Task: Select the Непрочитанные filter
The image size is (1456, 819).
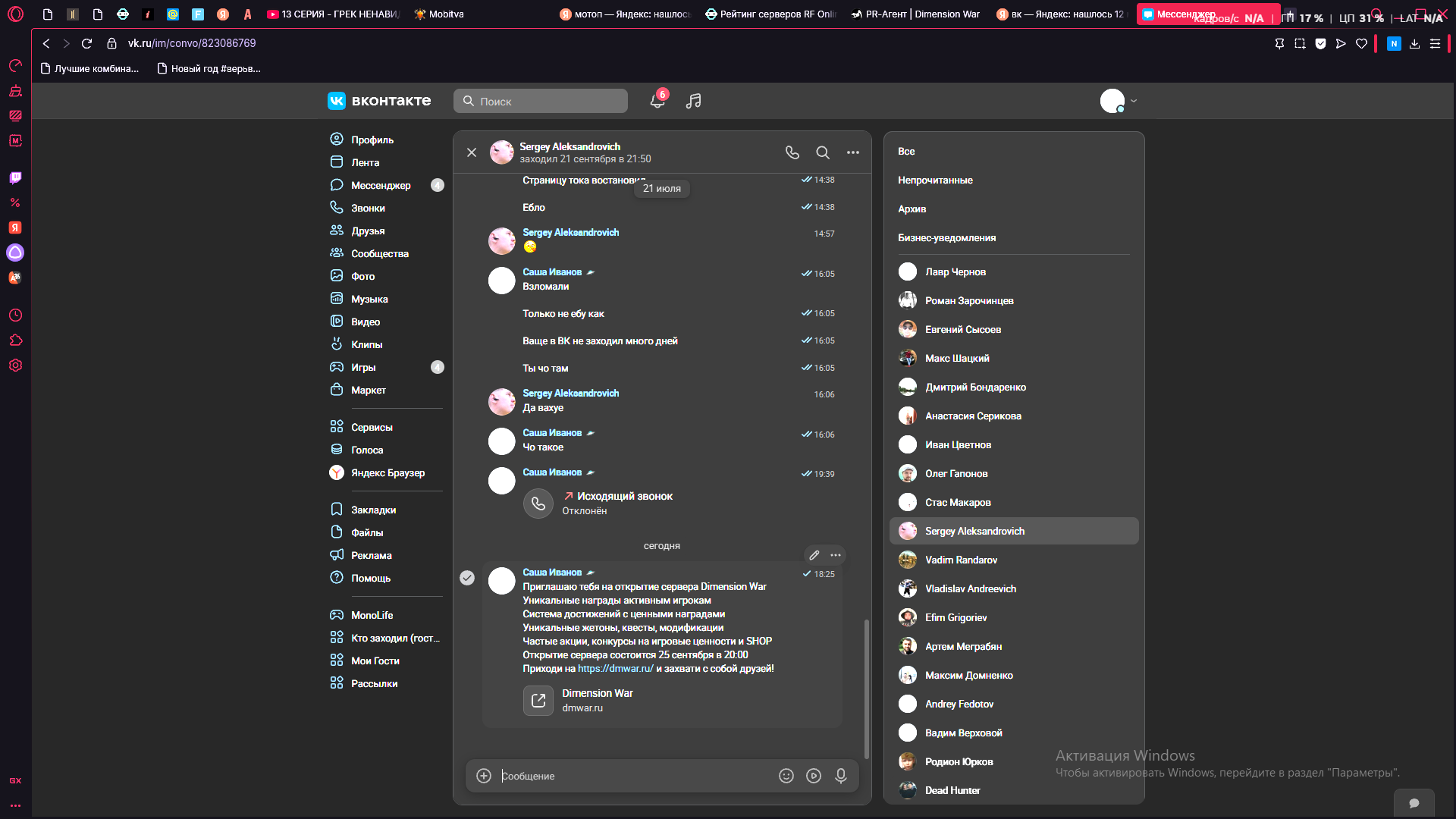Action: 935,180
